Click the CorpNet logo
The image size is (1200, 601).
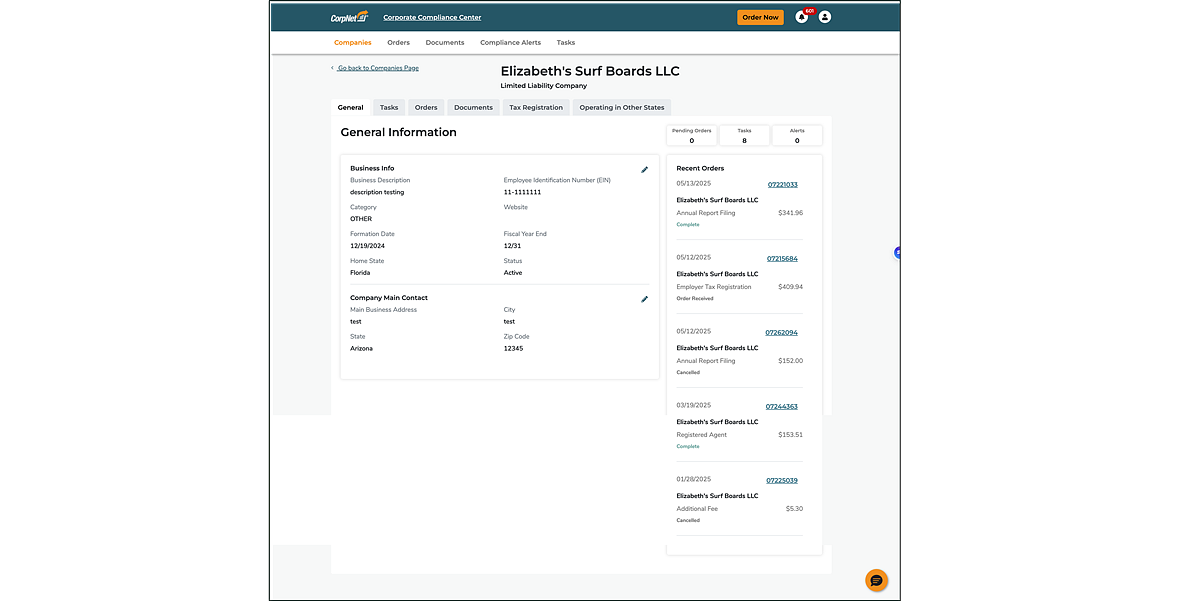[x=350, y=17]
